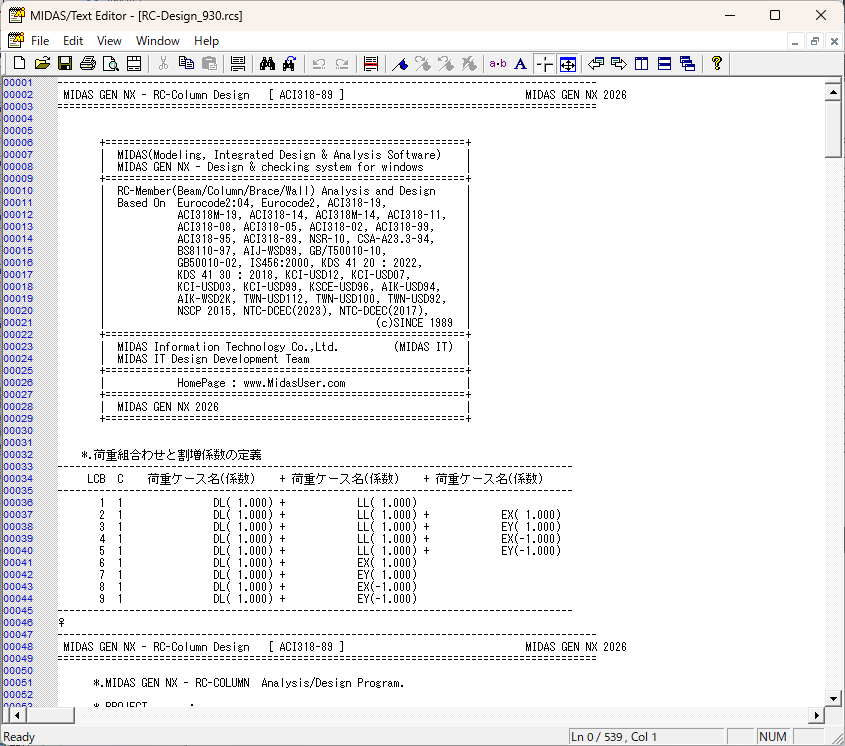
Task: Click the page setup toolbar icon
Action: pos(134,64)
